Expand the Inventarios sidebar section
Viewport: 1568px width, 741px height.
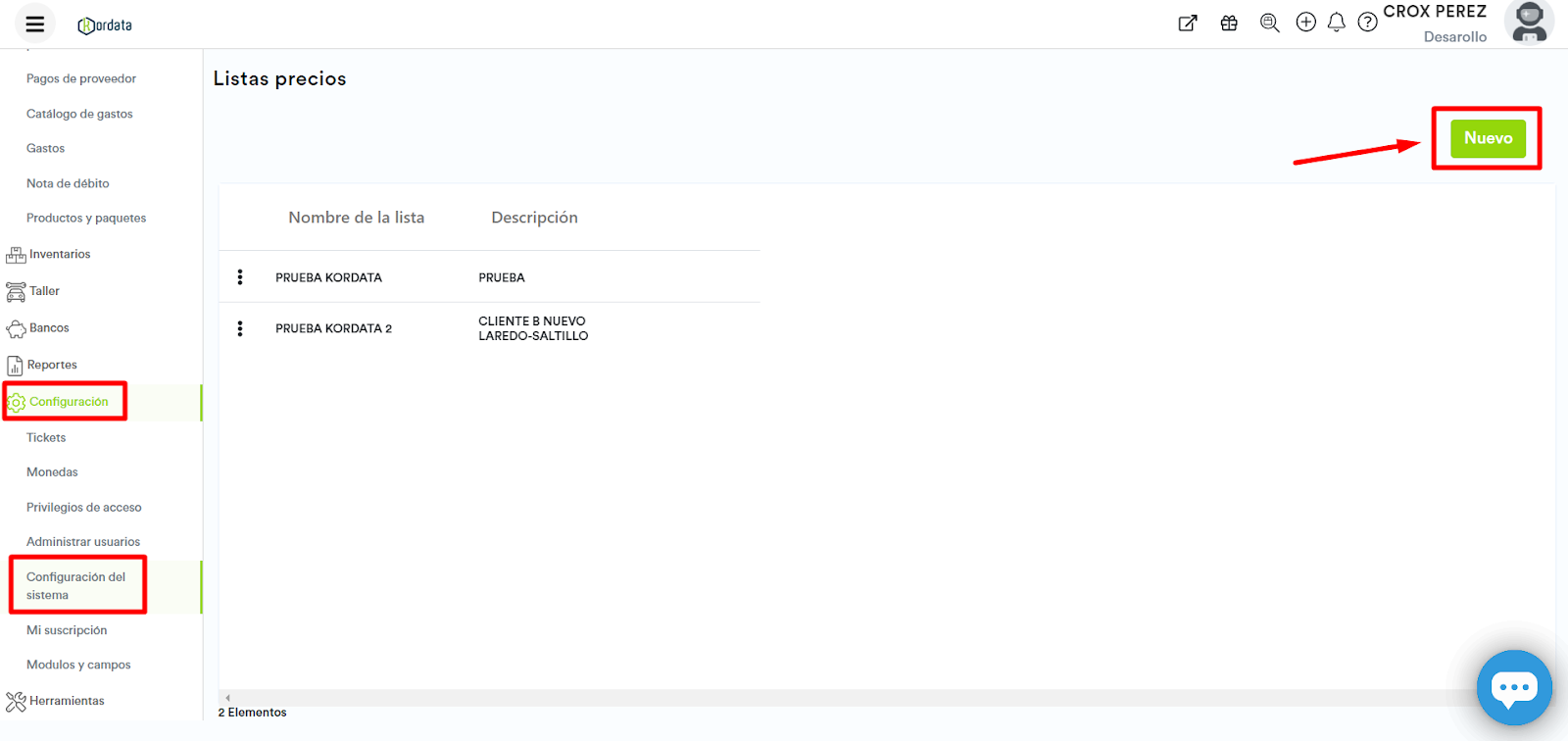[59, 255]
